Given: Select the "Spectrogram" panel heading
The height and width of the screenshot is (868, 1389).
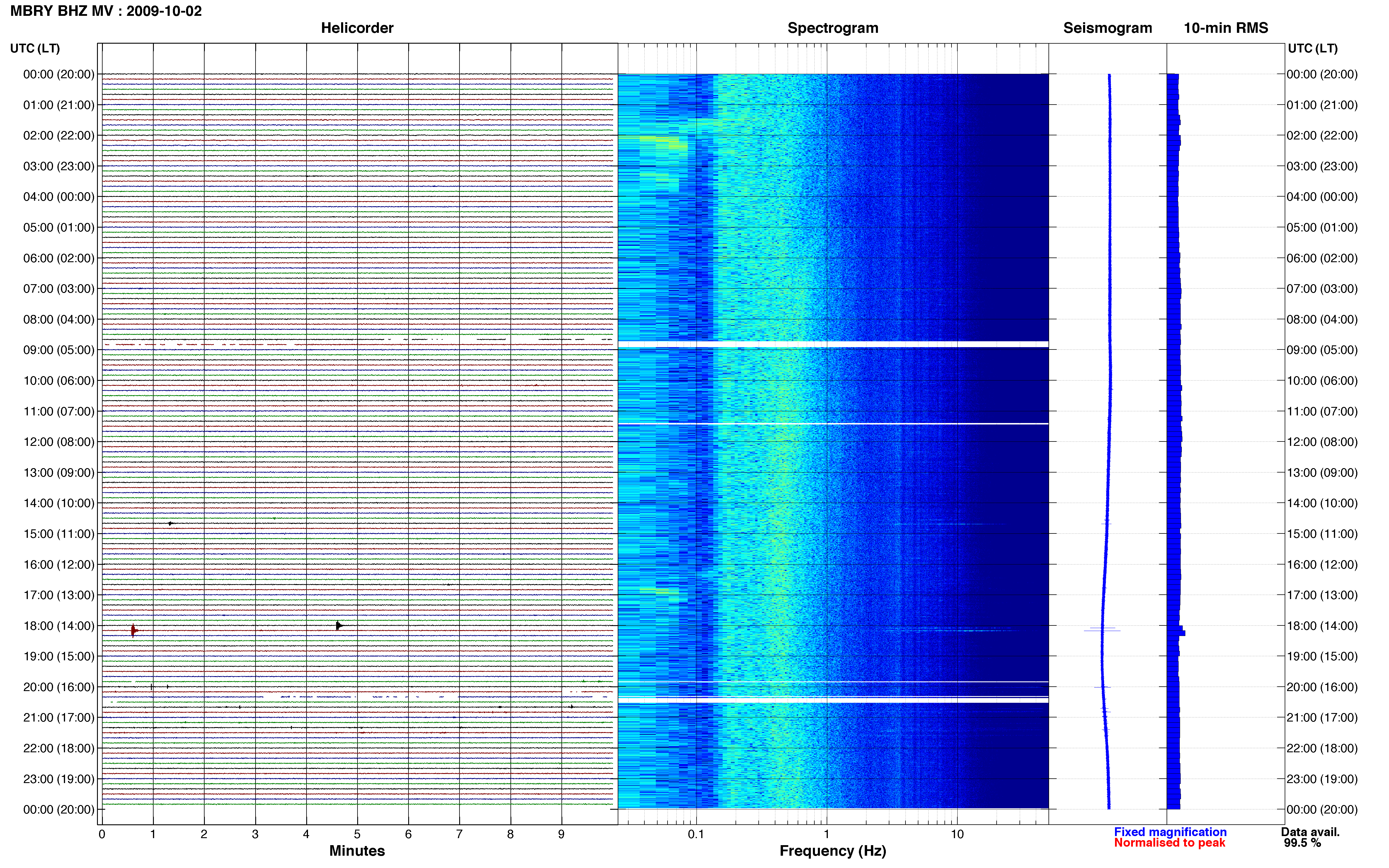Looking at the screenshot, I should click(x=833, y=28).
